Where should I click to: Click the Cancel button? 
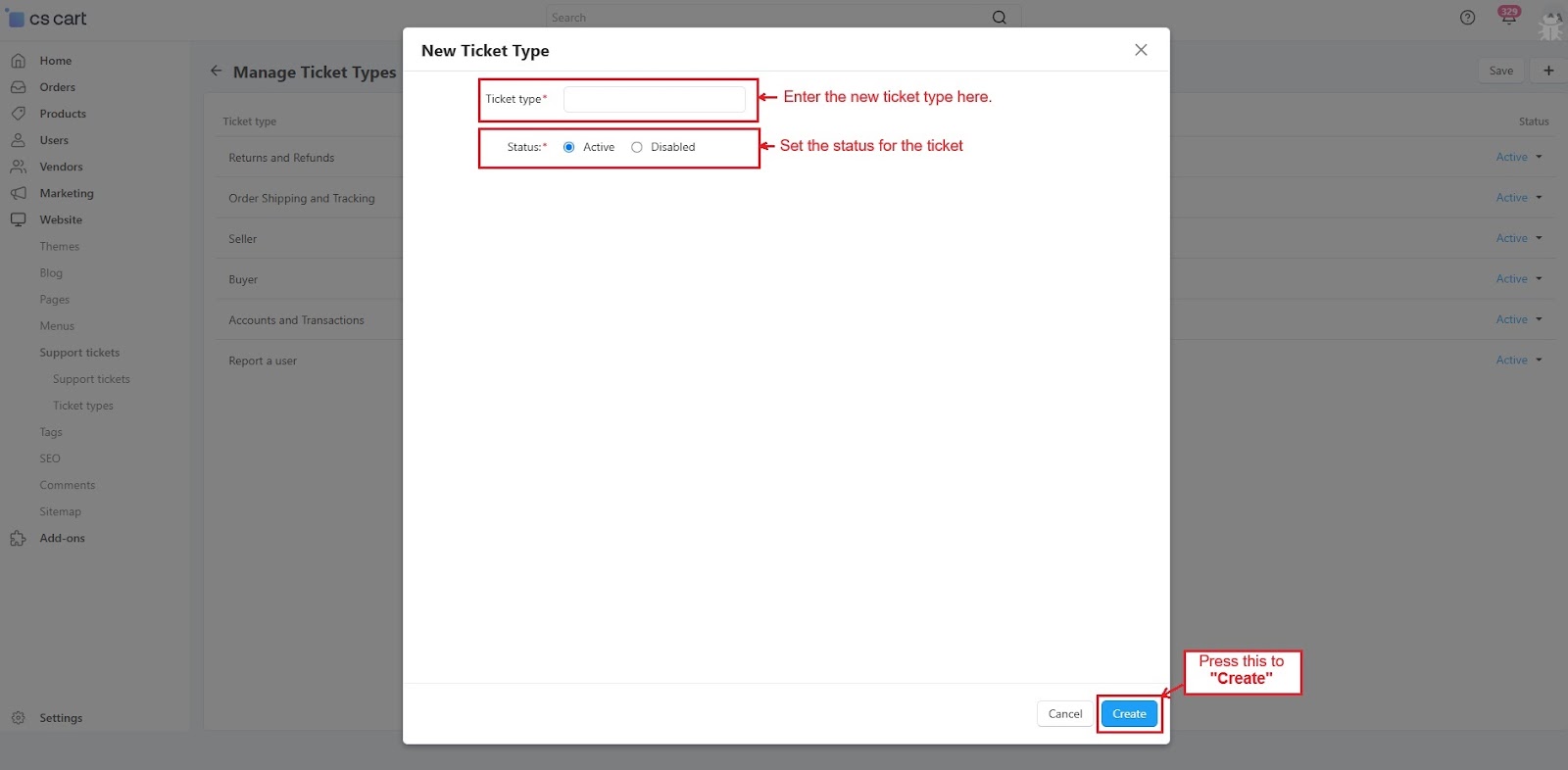(1064, 714)
